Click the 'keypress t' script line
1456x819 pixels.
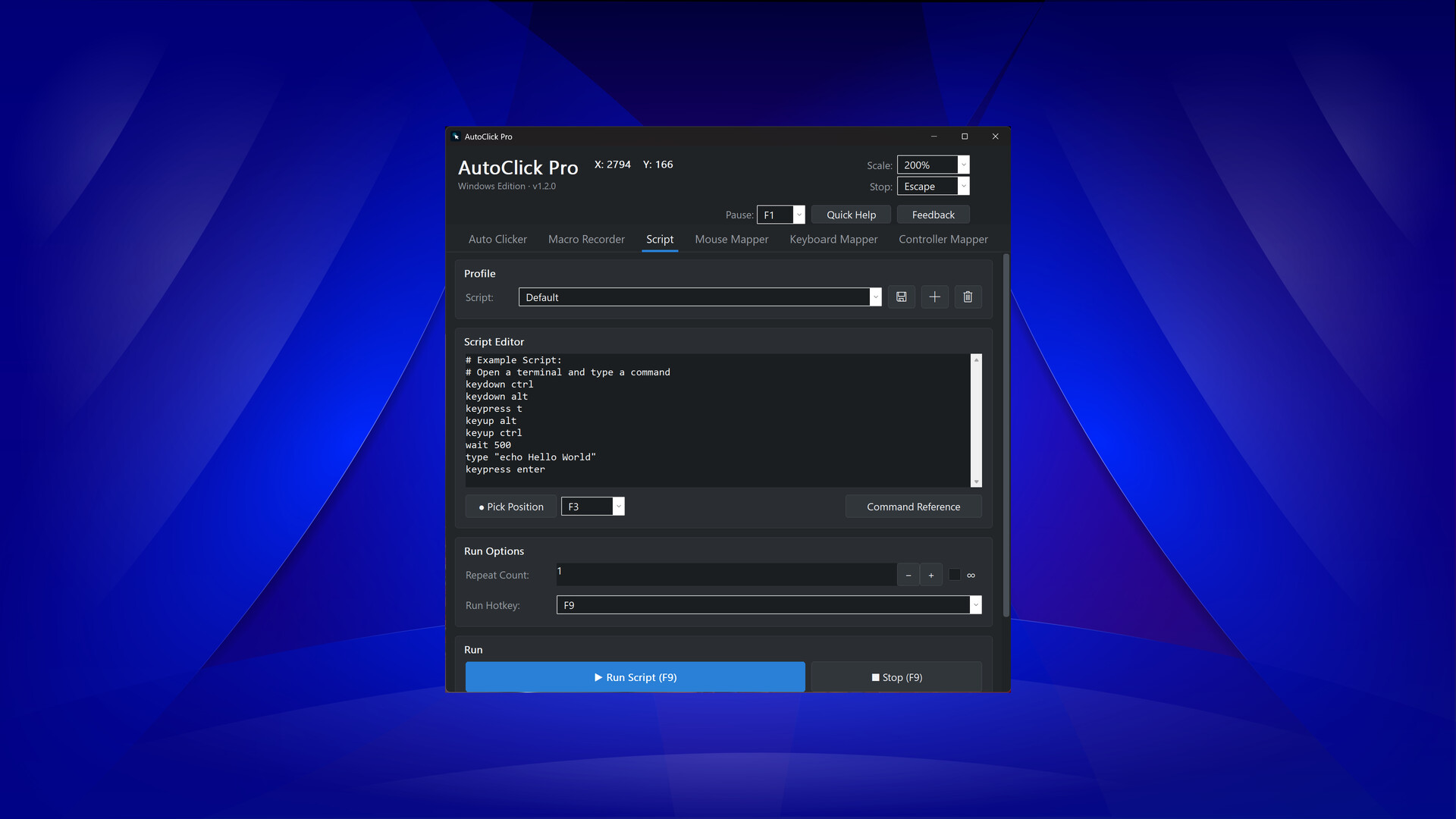[494, 409]
